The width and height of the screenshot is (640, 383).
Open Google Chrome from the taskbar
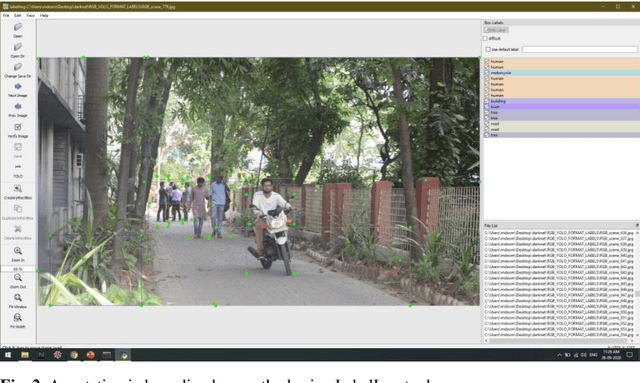[74, 355]
